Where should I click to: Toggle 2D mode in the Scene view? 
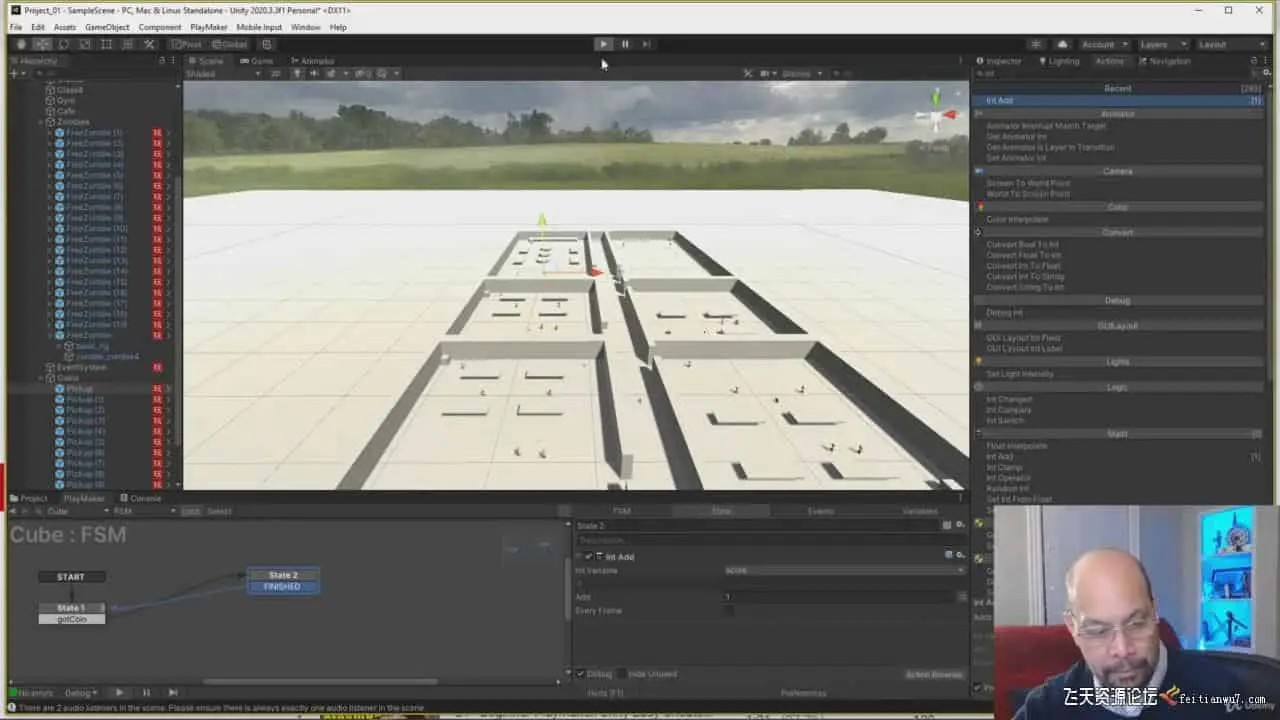[276, 73]
